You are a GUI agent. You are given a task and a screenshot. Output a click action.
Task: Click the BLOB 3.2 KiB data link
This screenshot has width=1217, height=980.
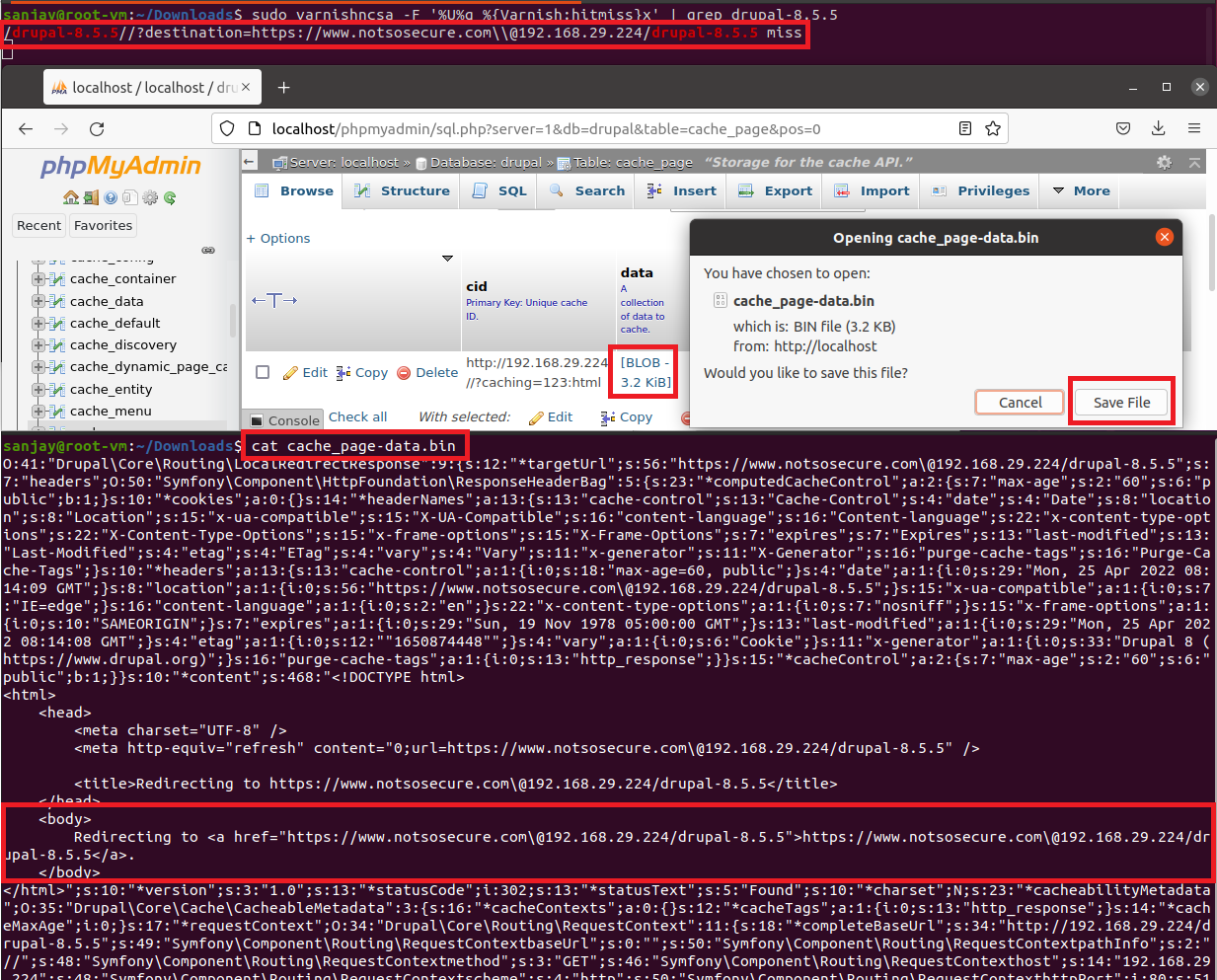[646, 372]
